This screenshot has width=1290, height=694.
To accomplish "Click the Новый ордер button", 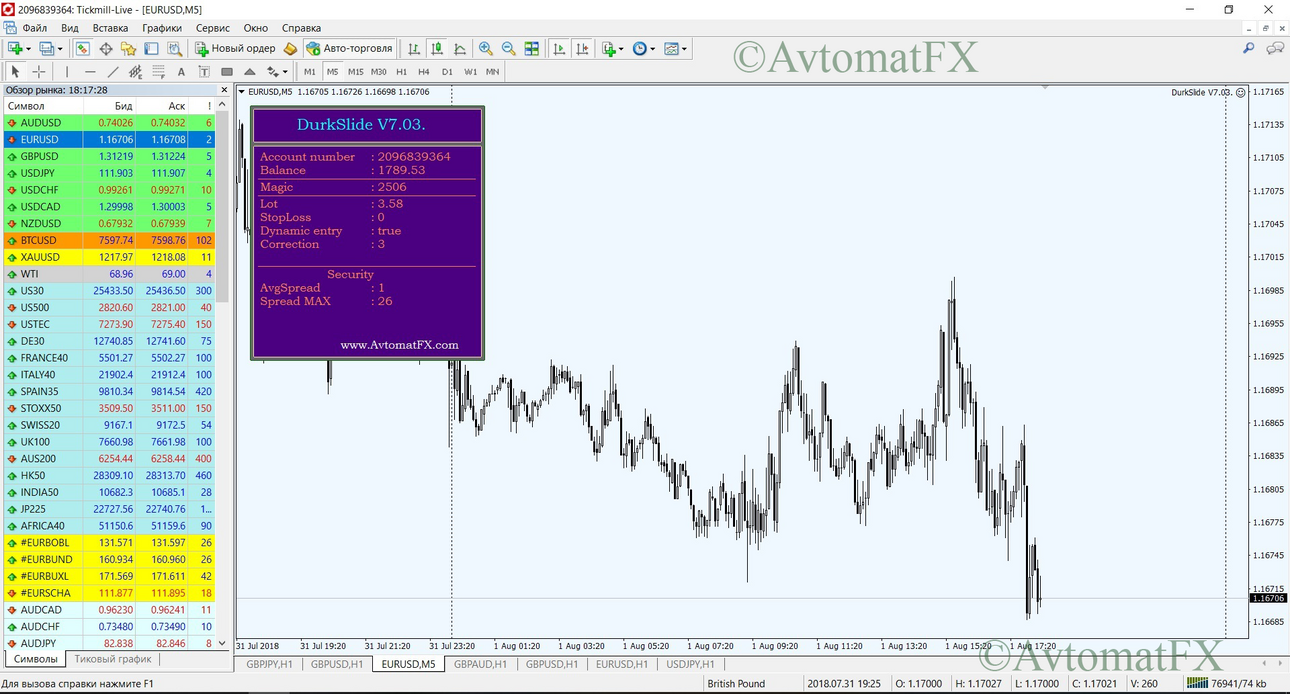I will click(236, 48).
